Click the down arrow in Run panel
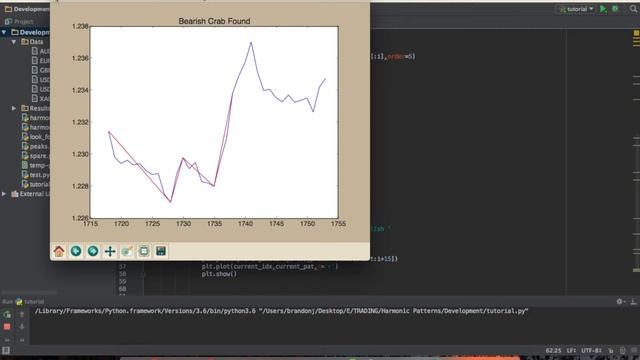 pyautogui.click(x=22, y=327)
